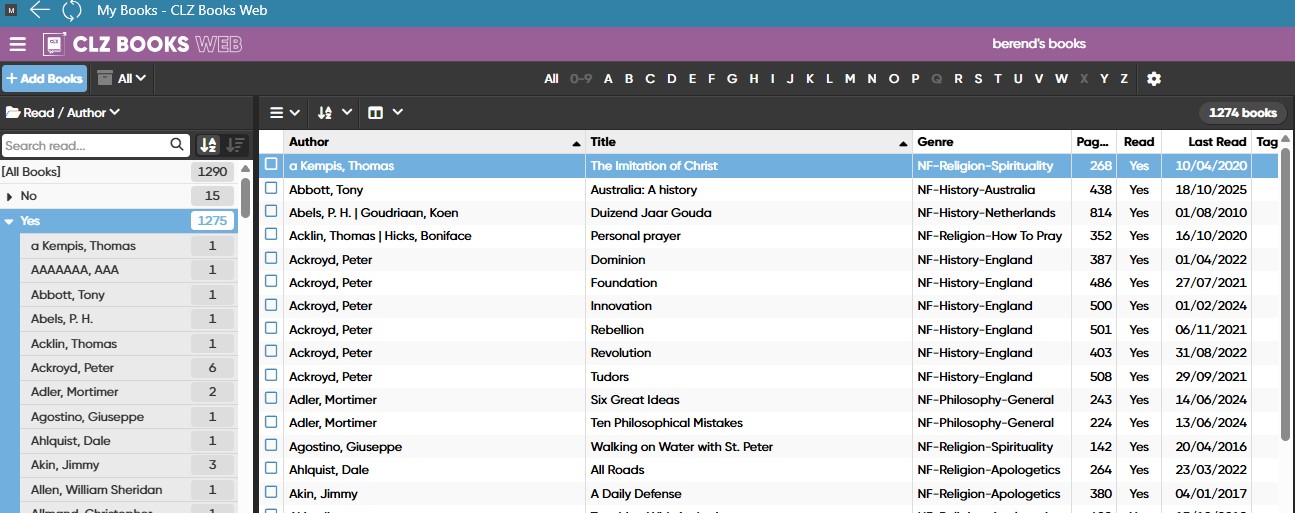Image resolution: width=1295 pixels, height=513 pixels.
Task: Select the checkbox beside Personal prayer
Action: 271,236
